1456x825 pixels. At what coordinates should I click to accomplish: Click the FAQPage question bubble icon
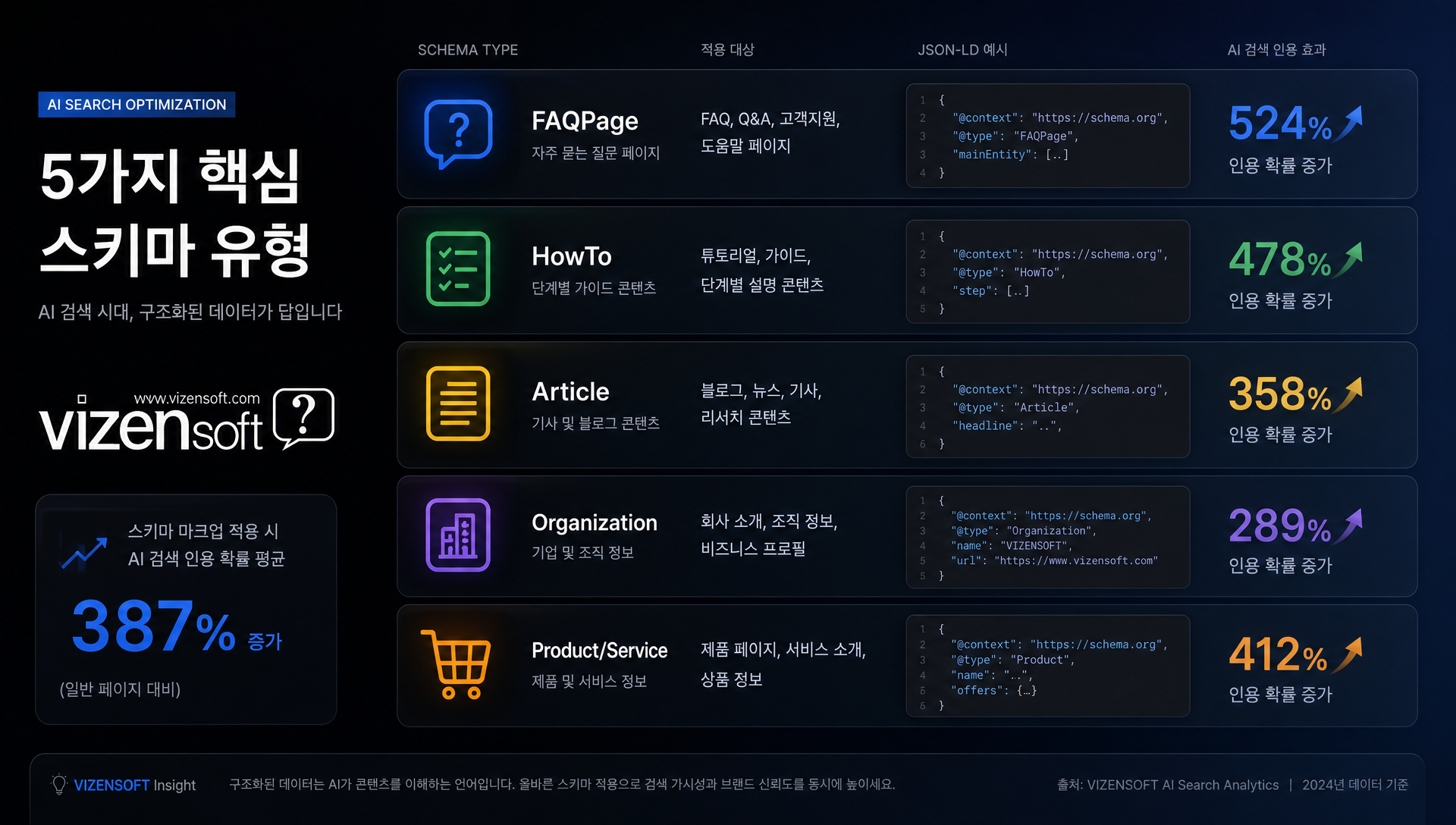458,134
